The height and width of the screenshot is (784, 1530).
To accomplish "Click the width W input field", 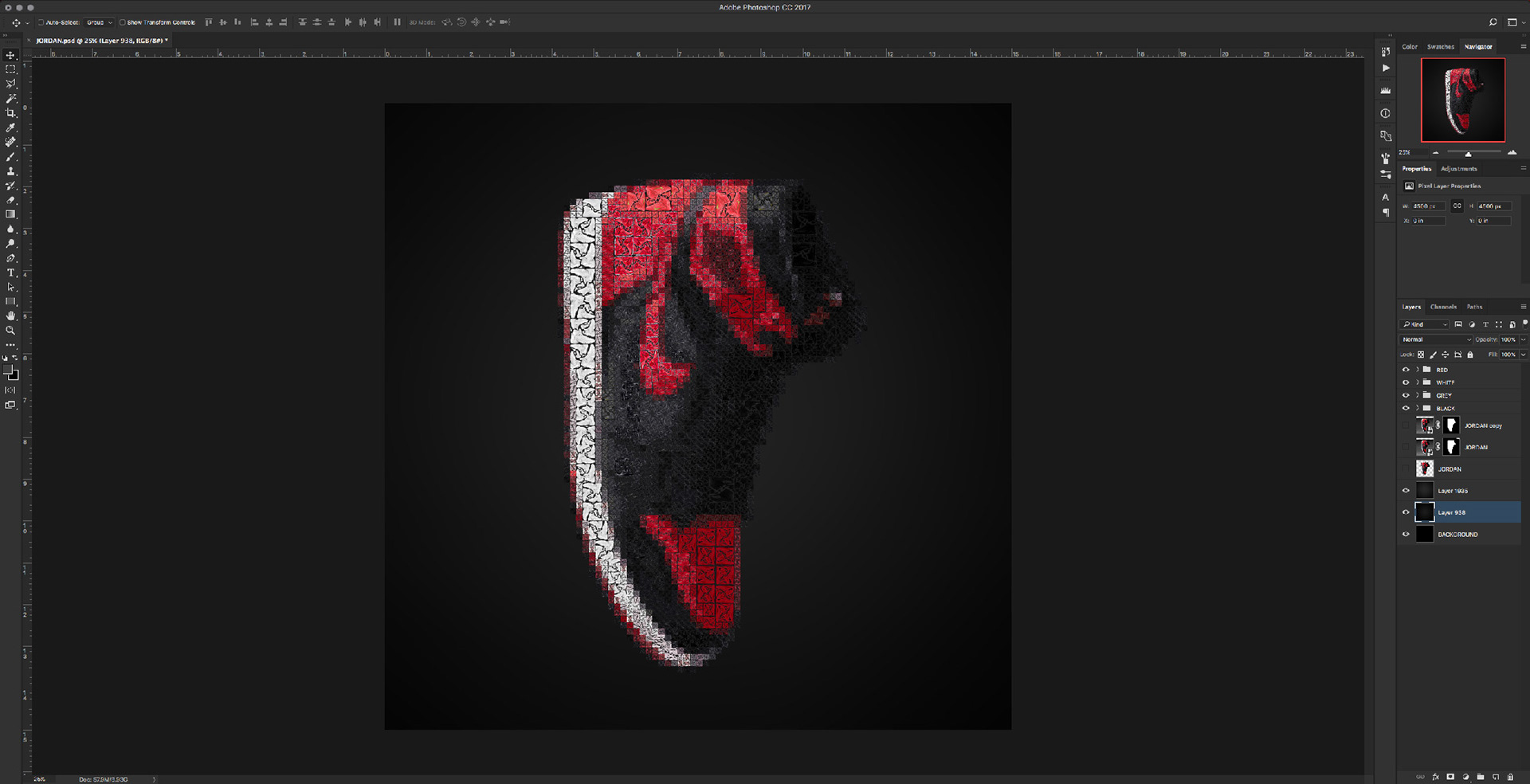I will click(1427, 206).
